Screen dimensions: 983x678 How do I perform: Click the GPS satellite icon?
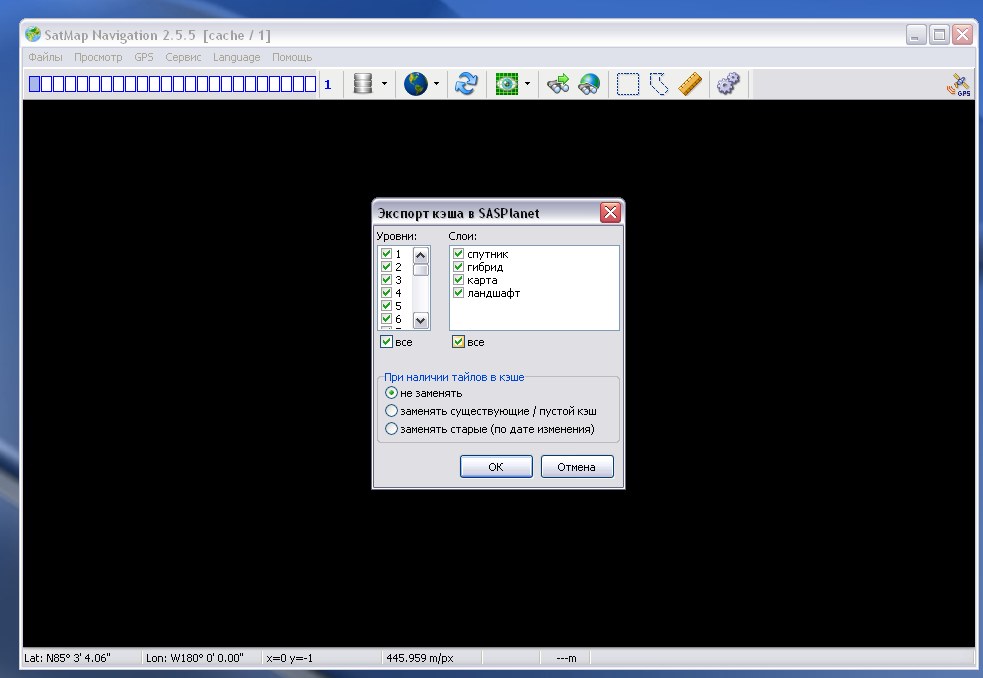pos(959,84)
